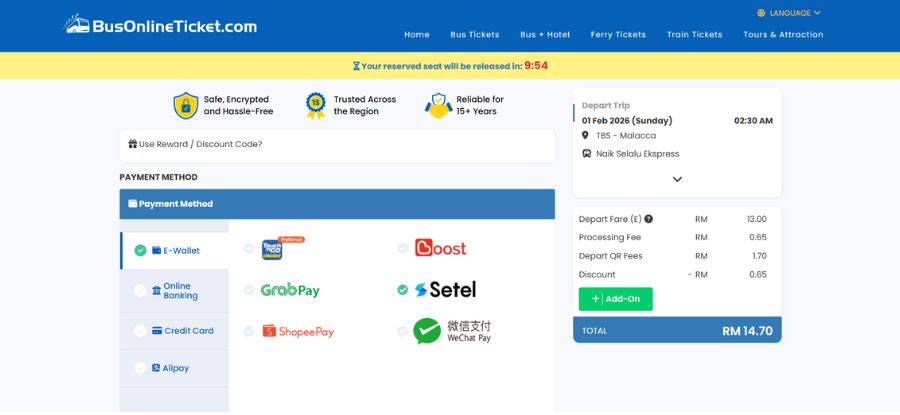The image size is (900, 415).
Task: Click the 02:30 AM departure time
Action: 753,121
